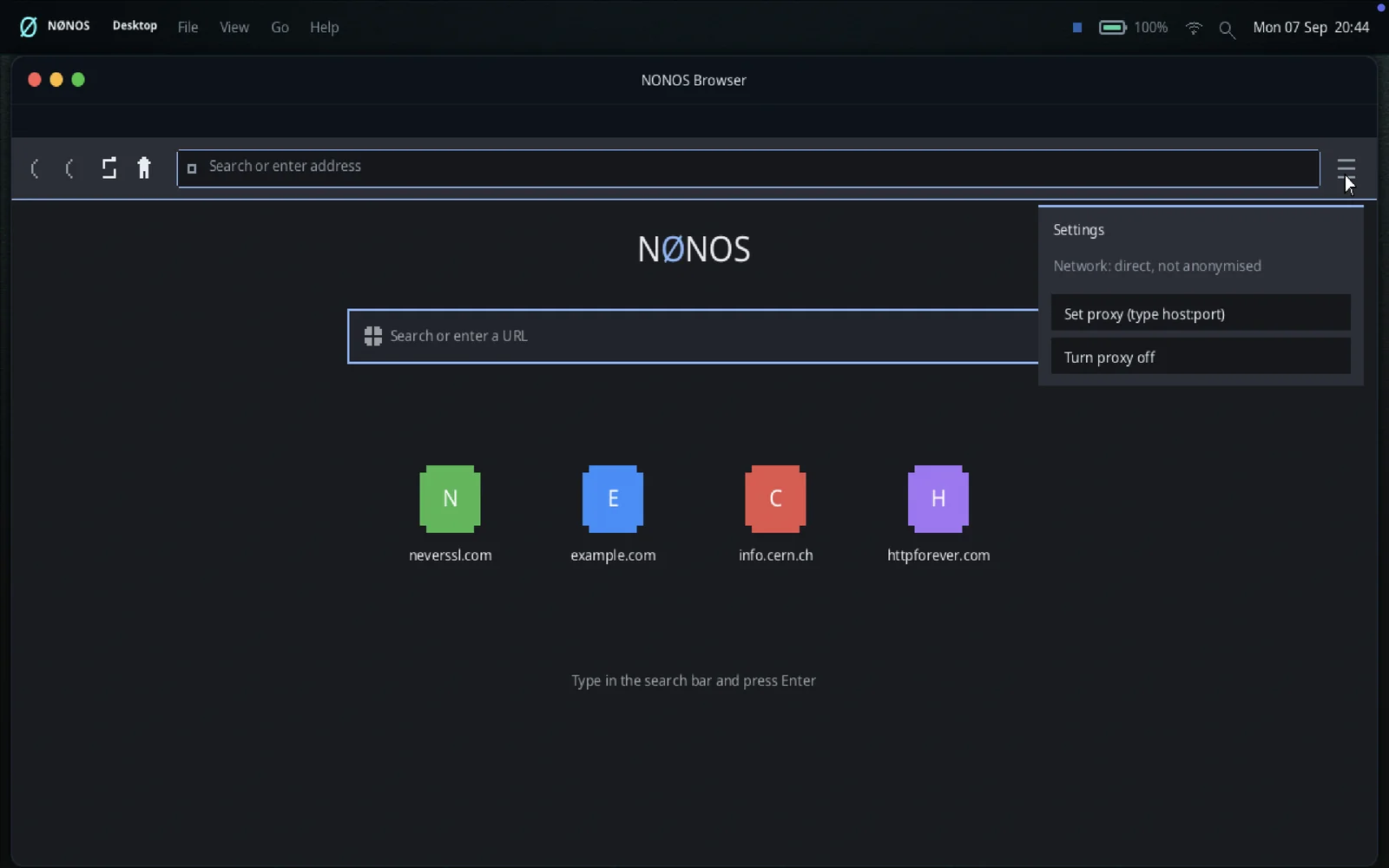Screen dimensions: 1389x868
Task: Open the example.com blue E tile
Action: [x=613, y=499]
